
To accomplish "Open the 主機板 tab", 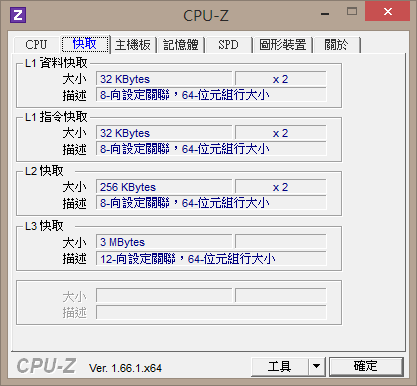I will 133,45.
